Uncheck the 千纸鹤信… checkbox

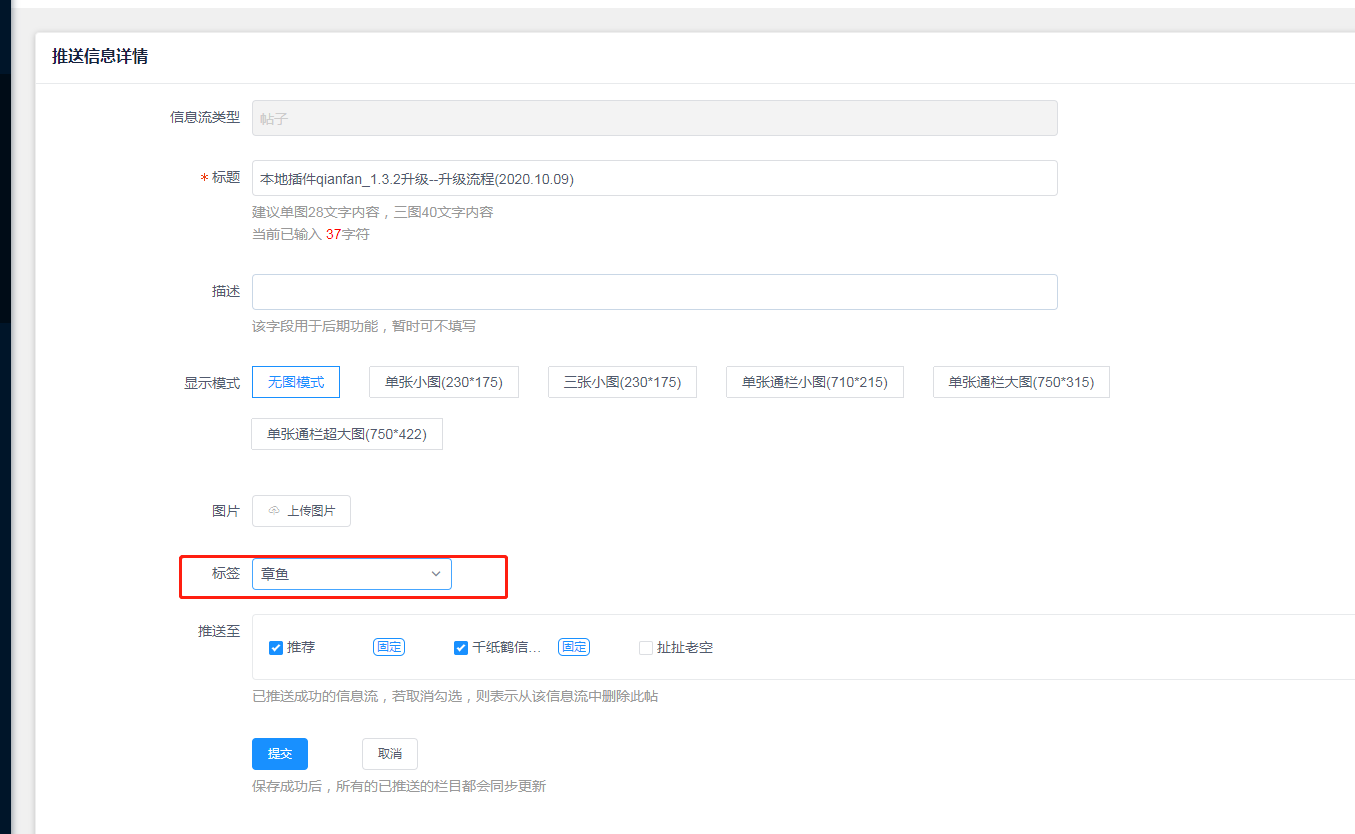(x=461, y=648)
